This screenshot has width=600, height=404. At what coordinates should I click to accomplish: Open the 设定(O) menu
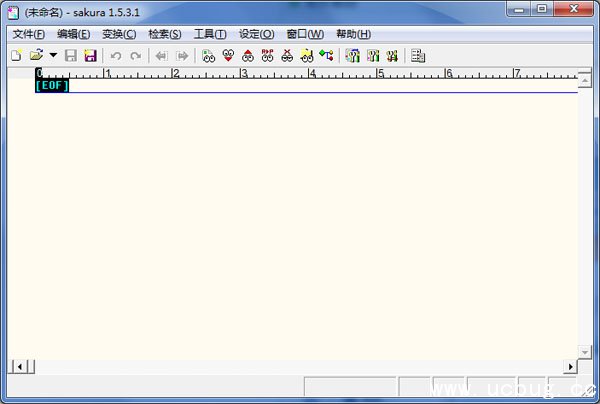256,34
